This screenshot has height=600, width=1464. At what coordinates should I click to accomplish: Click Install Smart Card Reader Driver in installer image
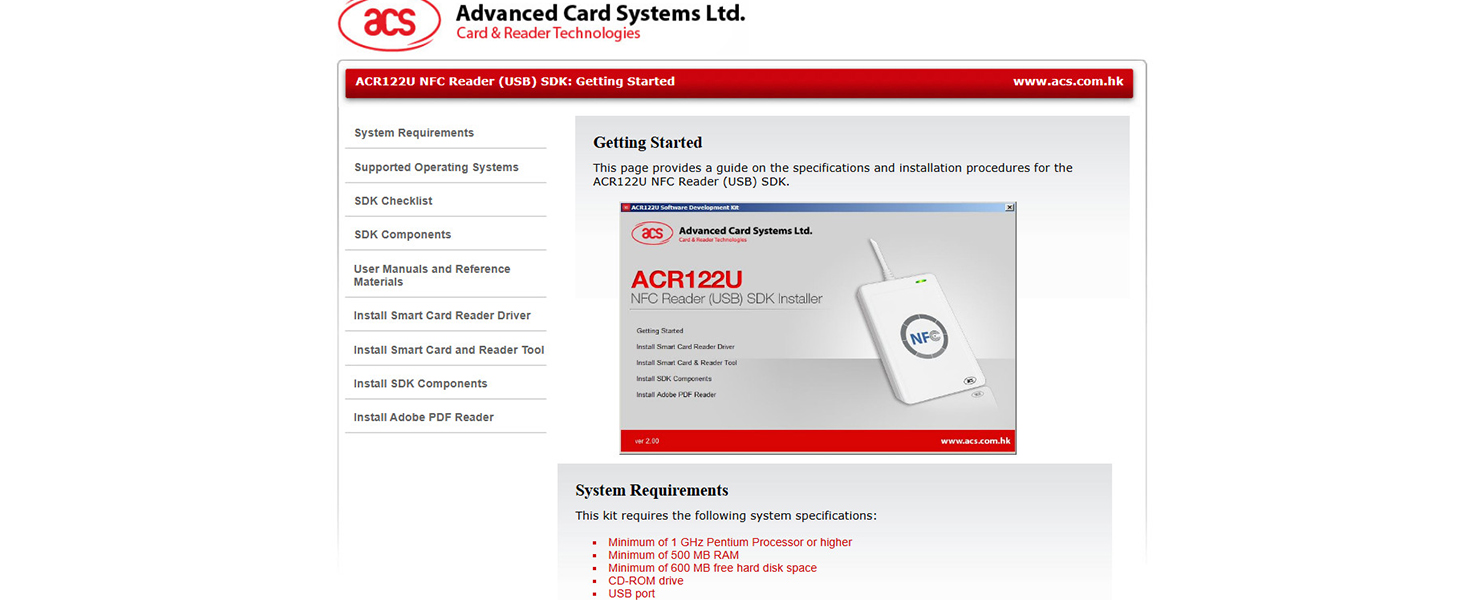pyautogui.click(x=685, y=347)
